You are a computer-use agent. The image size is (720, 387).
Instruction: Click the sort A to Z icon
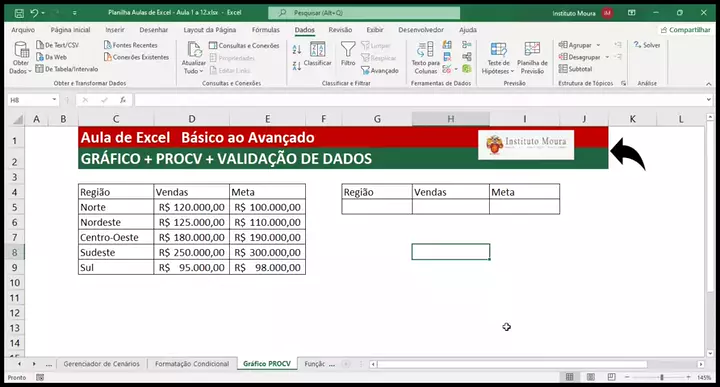point(297,50)
